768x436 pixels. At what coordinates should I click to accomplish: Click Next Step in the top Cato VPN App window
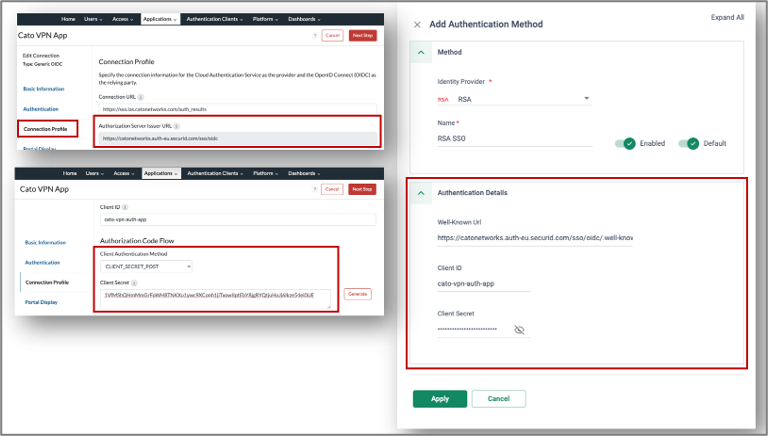click(362, 36)
